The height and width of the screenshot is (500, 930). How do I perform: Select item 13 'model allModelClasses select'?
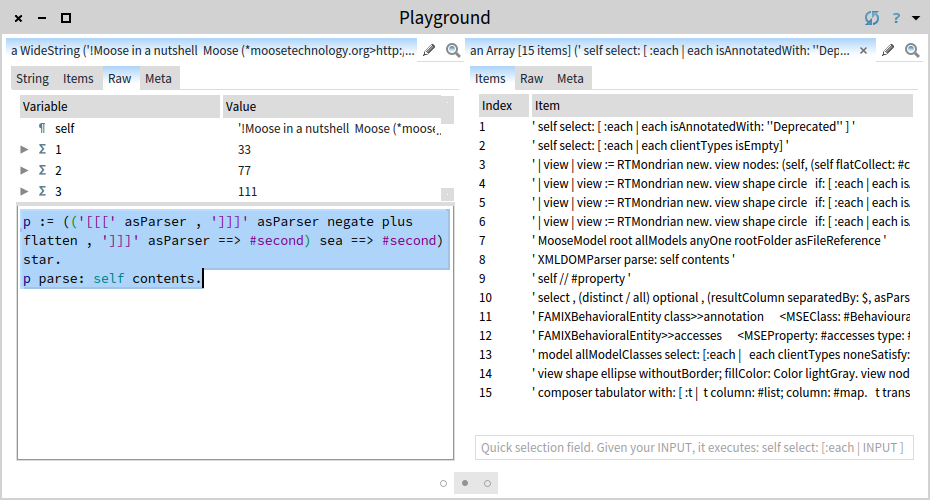click(695, 354)
